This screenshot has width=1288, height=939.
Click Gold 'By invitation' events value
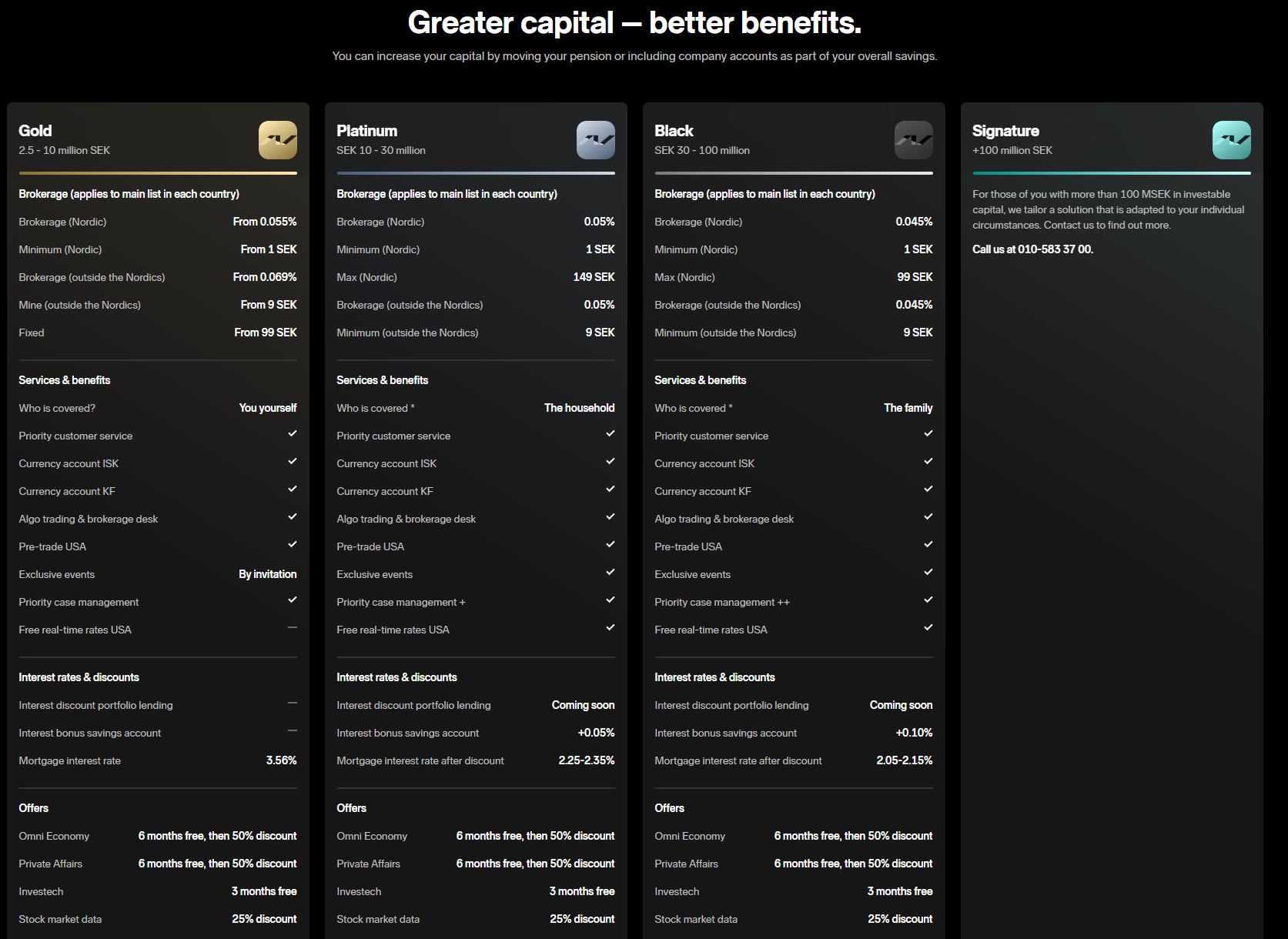[x=268, y=574]
